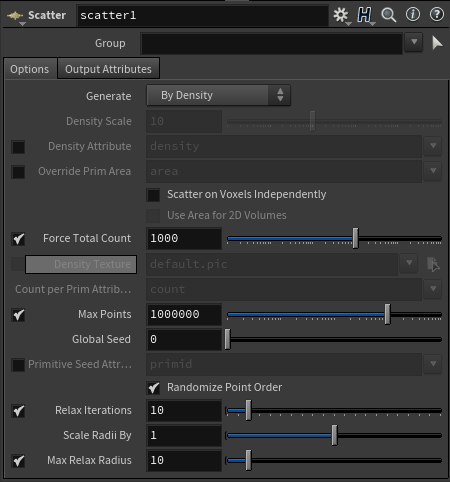The image size is (450, 482).
Task: Click the Density Texture label button
Action: [x=81, y=264]
